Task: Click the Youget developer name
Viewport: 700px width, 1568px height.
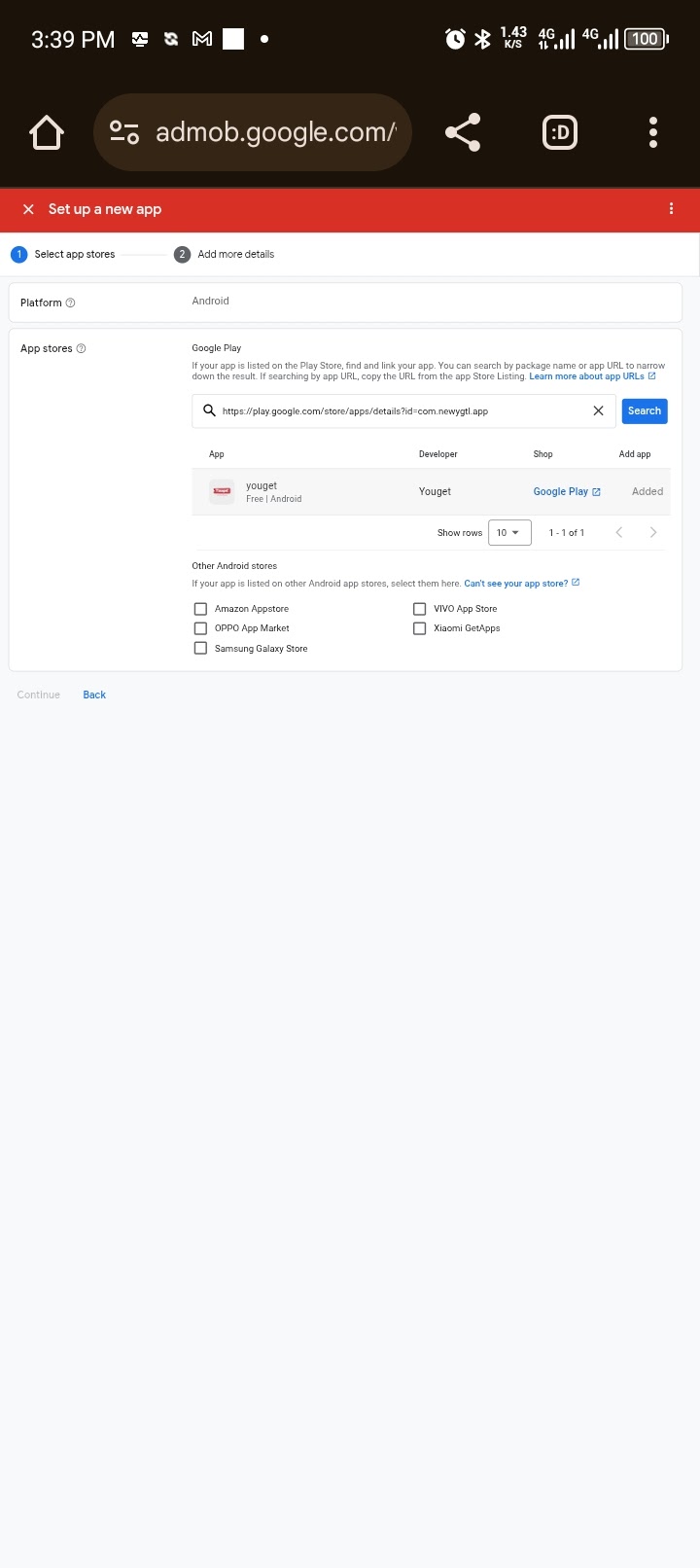Action: (x=435, y=491)
